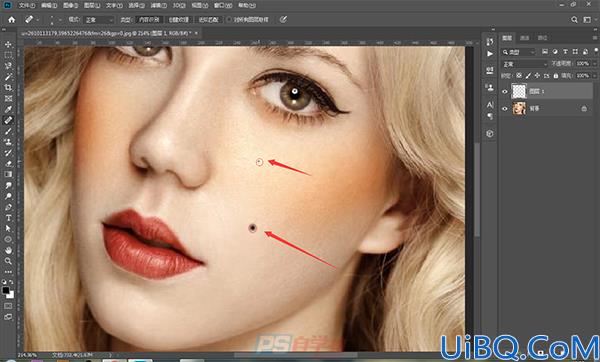600x362 pixels.
Task: Toggle shape layer filter icon
Action: [575, 52]
